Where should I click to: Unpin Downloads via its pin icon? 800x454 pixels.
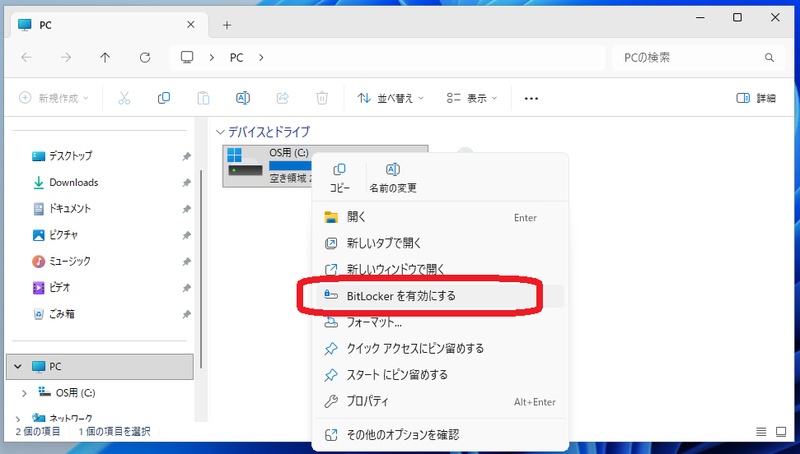187,183
